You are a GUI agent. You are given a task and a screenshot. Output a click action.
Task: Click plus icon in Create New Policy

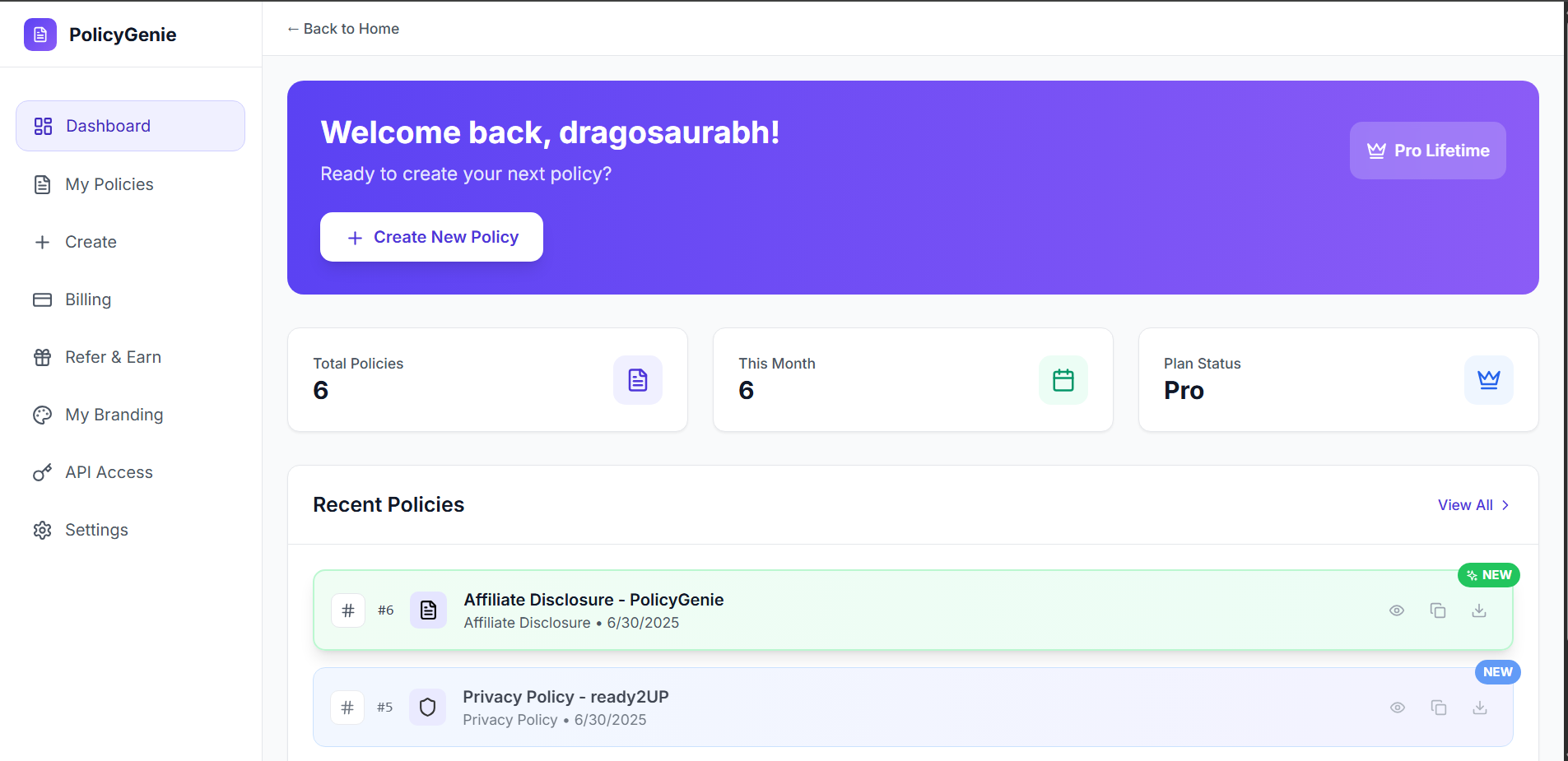tap(355, 238)
